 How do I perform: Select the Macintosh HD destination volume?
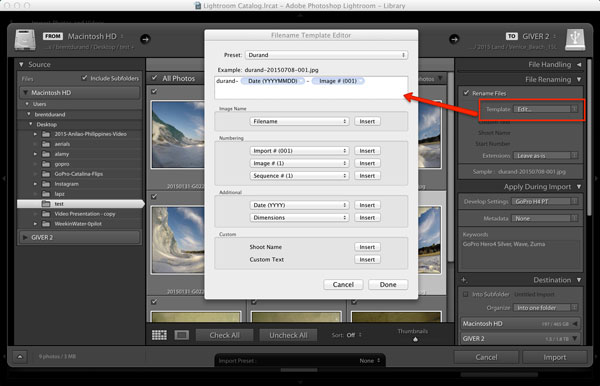(x=520, y=324)
